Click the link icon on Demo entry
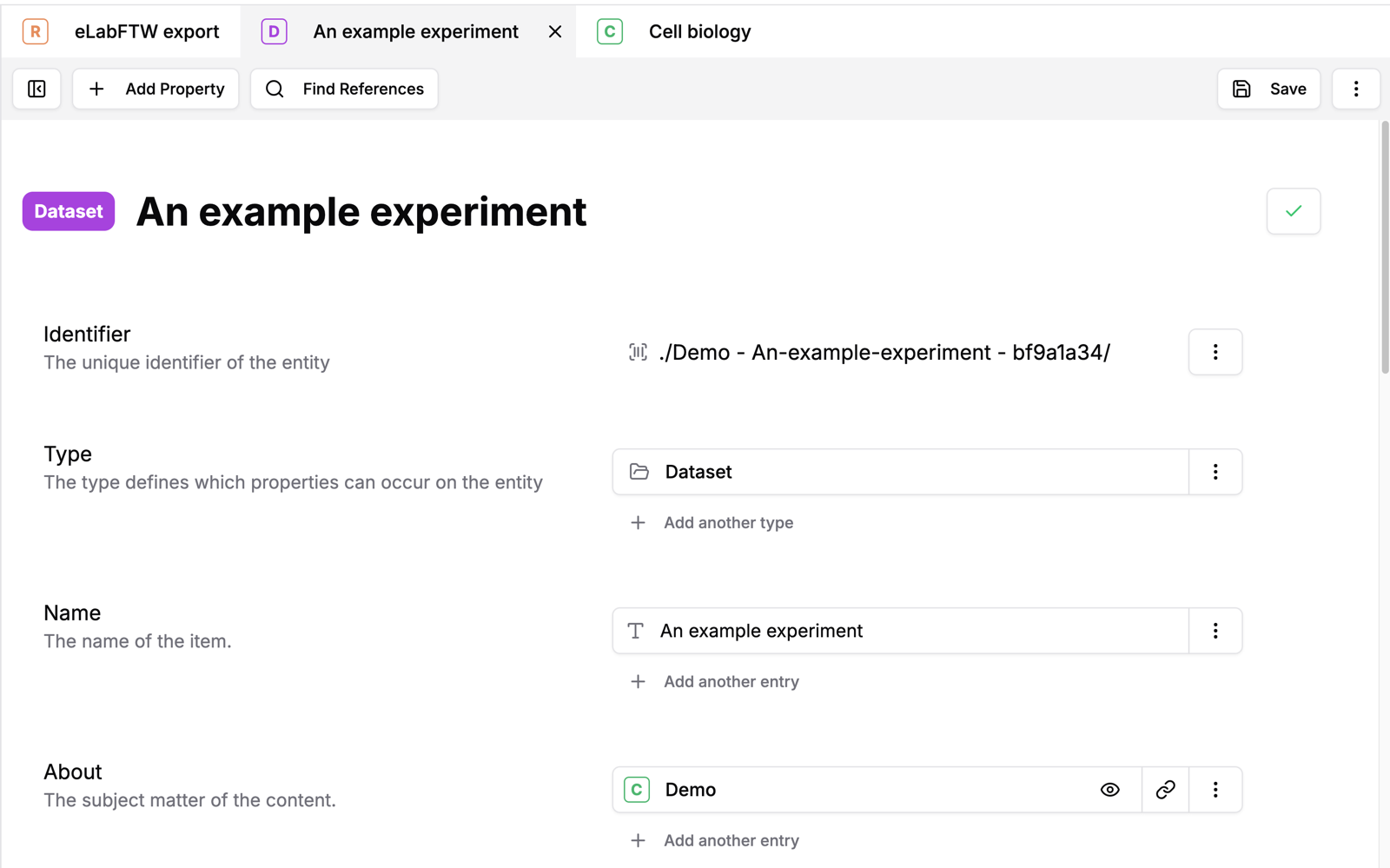 1165,790
